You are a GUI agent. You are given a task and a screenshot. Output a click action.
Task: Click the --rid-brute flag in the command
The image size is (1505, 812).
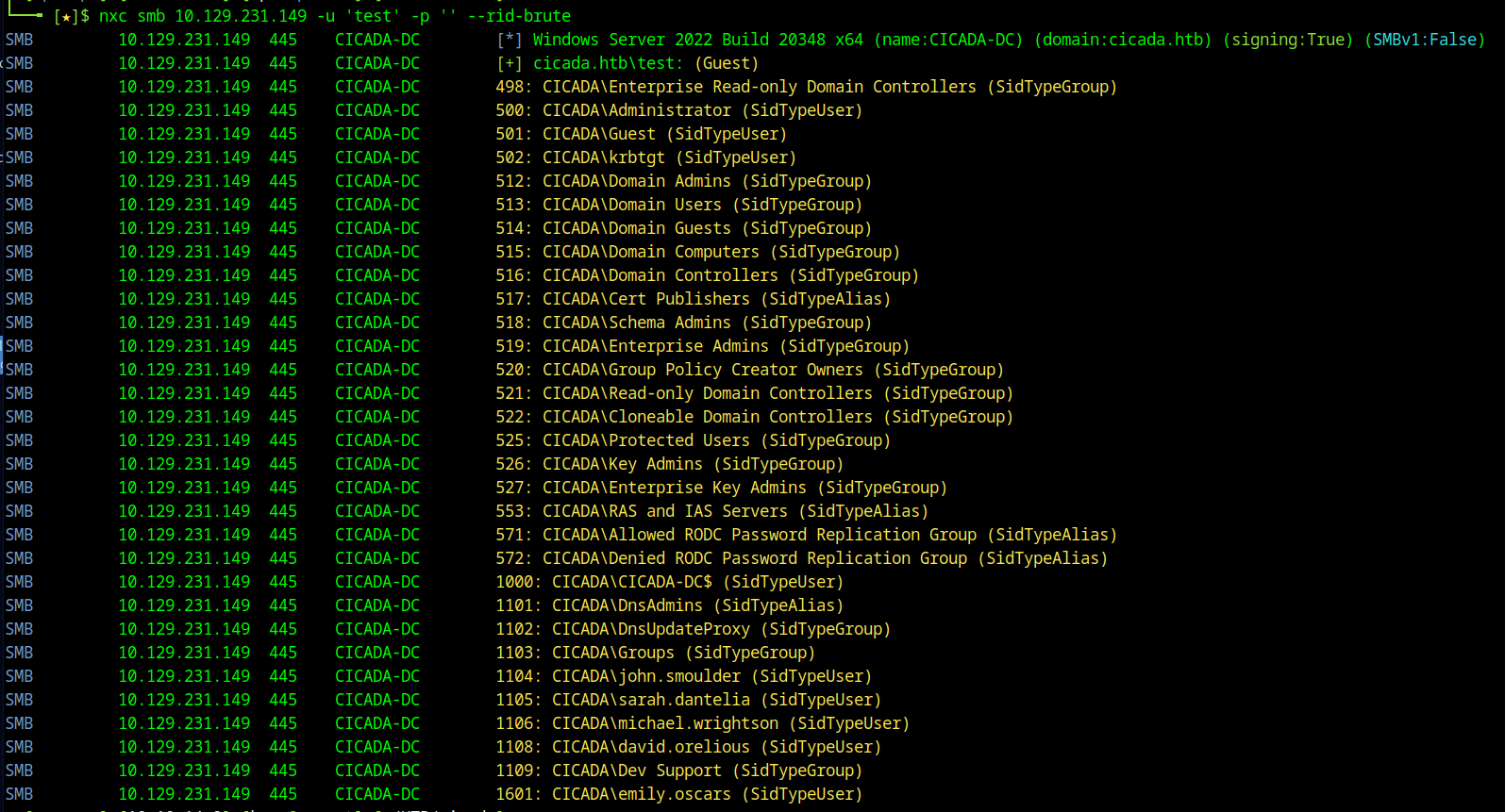point(518,16)
